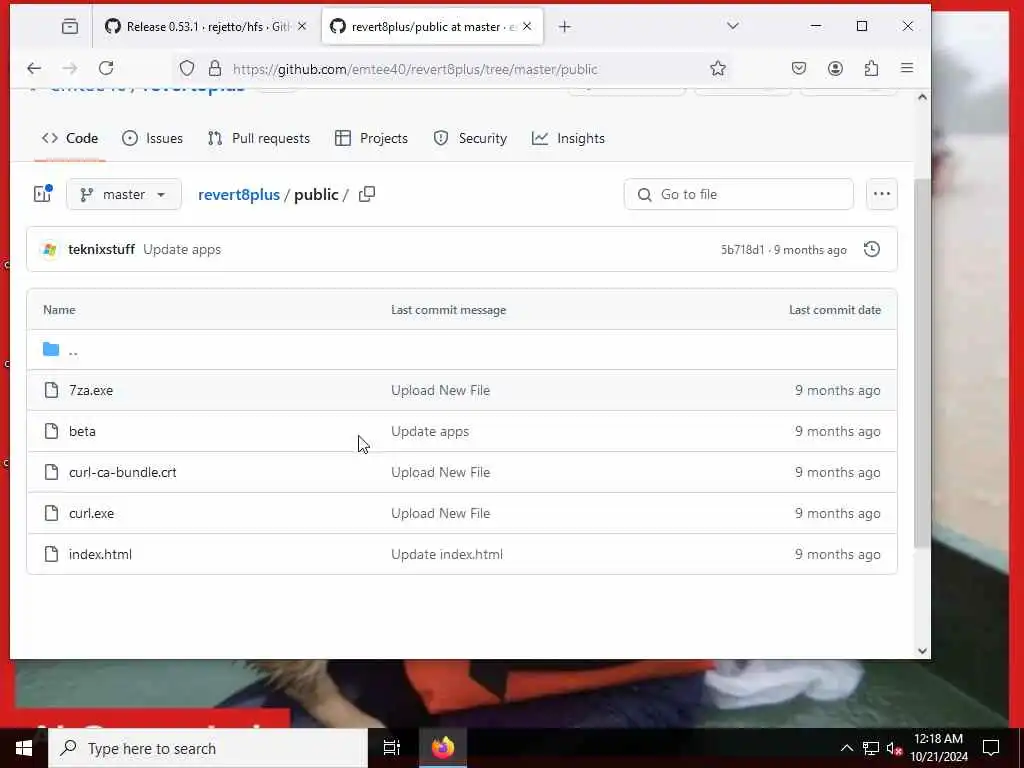Open Task View on the taskbar
This screenshot has height=768, width=1024.
click(392, 748)
